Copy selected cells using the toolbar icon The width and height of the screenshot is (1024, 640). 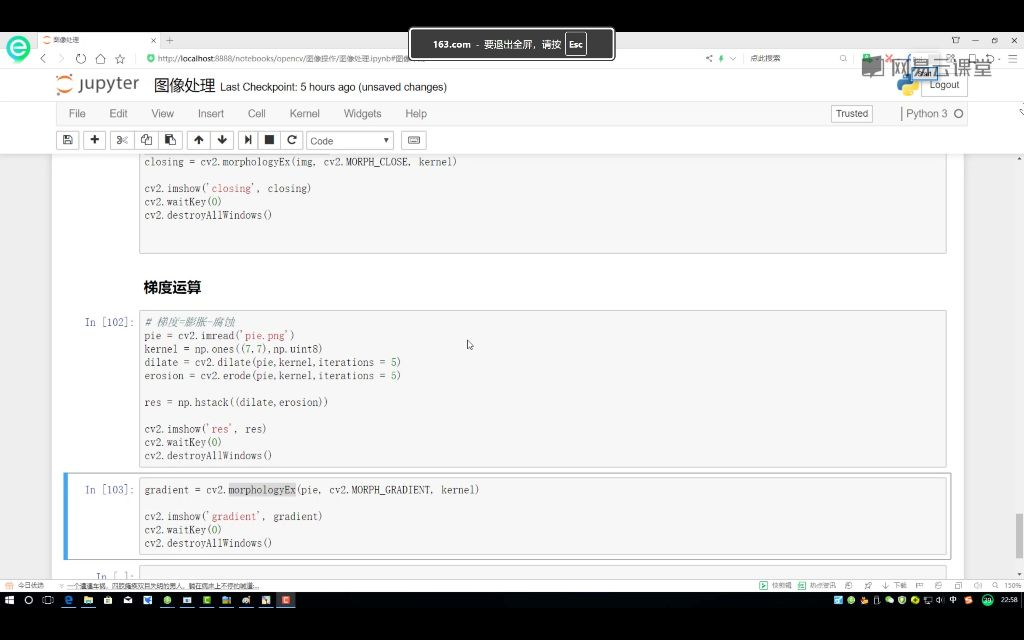click(x=146, y=140)
